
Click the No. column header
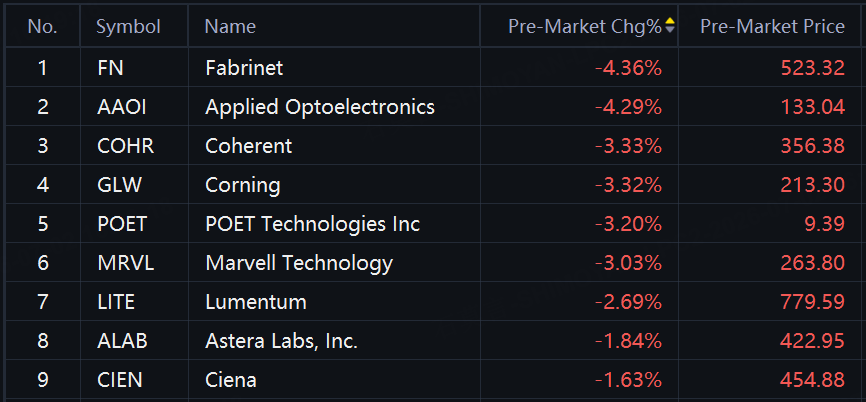43,27
